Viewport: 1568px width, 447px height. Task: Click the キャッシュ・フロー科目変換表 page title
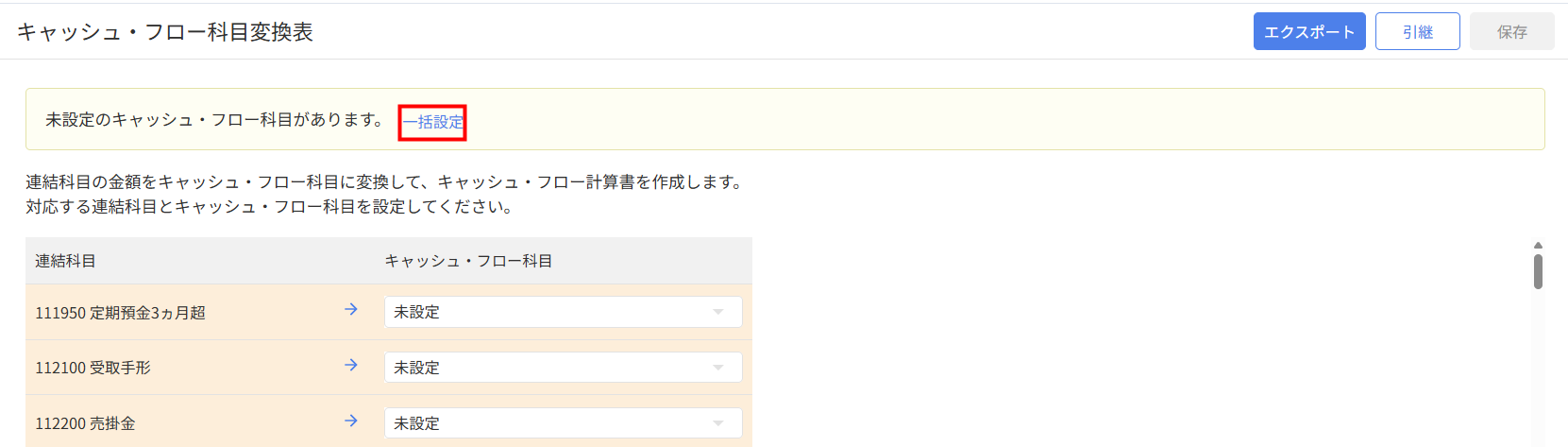165,32
